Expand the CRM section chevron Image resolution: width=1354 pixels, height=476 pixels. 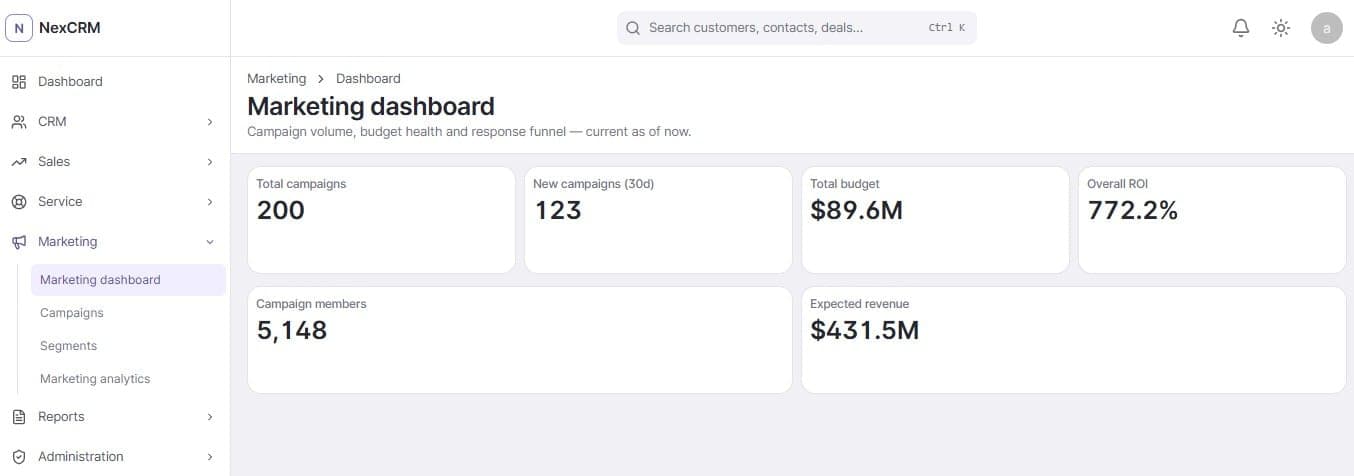tap(210, 122)
